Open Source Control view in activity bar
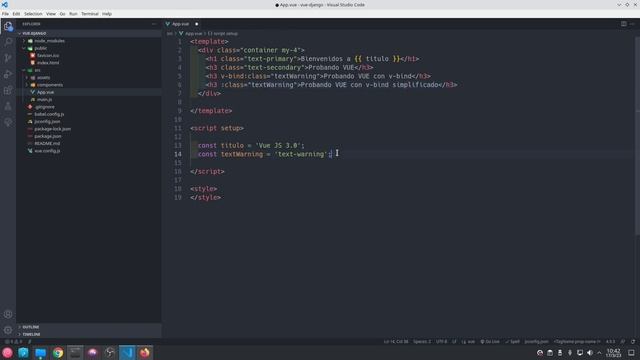 point(8,58)
